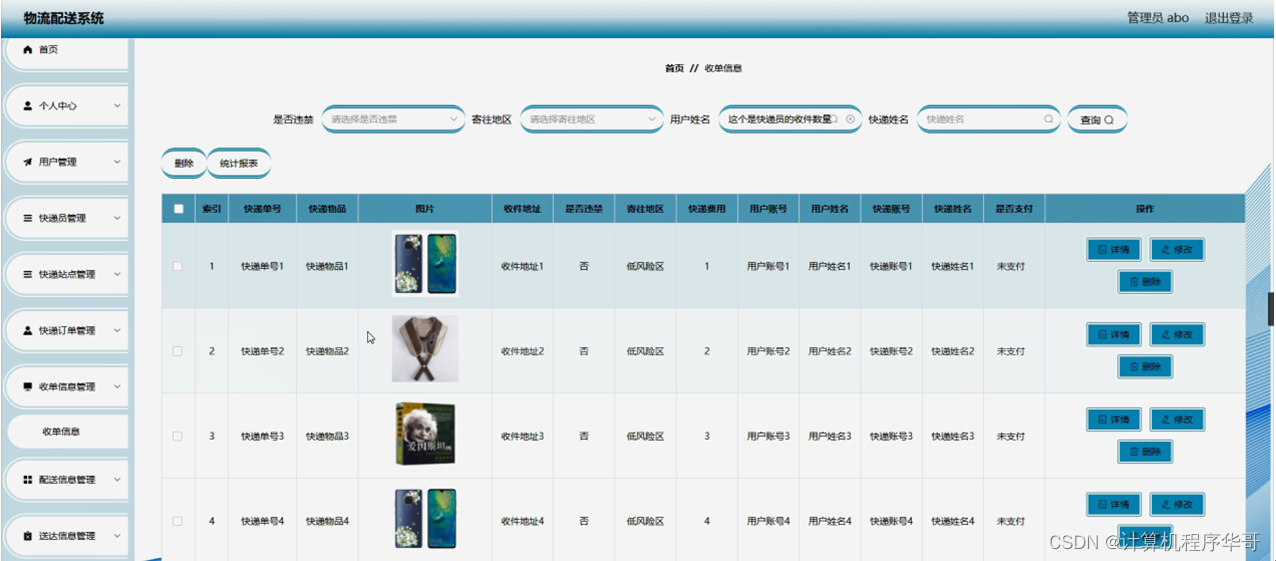
Task: Expand the 用户管理 menu chevron
Action: 117,162
